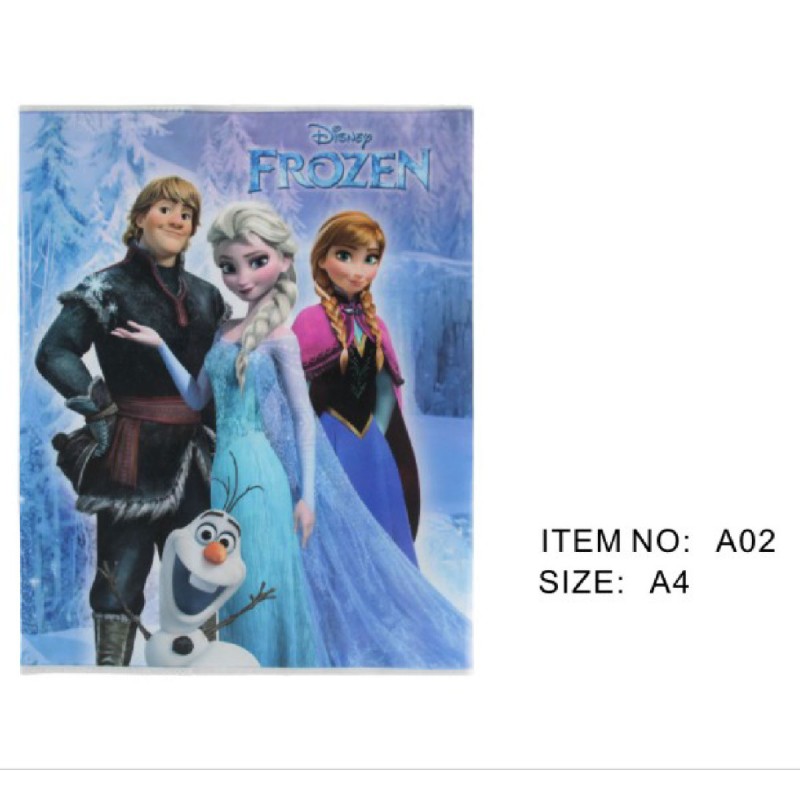Click the SIZE: label
This screenshot has width=800, height=800.
point(582,582)
